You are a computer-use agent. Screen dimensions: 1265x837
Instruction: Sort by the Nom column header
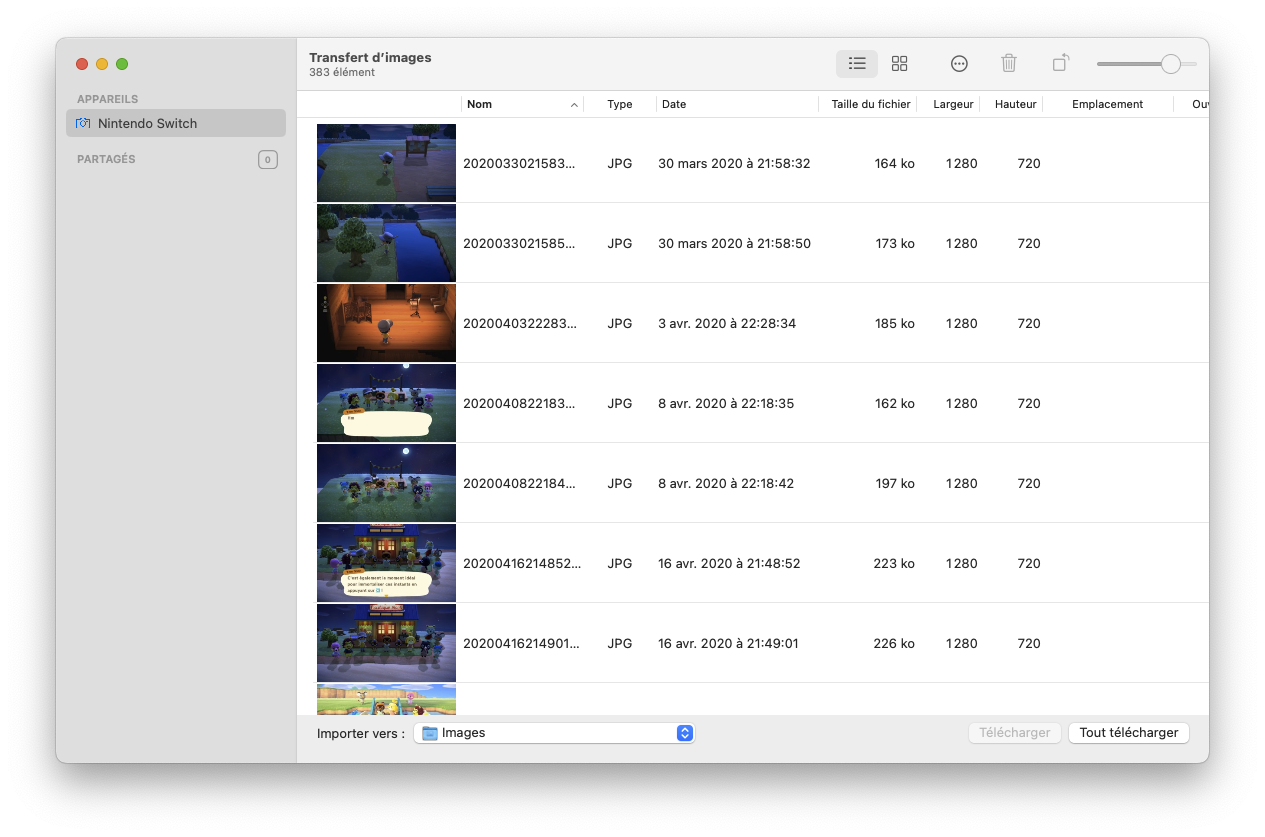pos(522,104)
